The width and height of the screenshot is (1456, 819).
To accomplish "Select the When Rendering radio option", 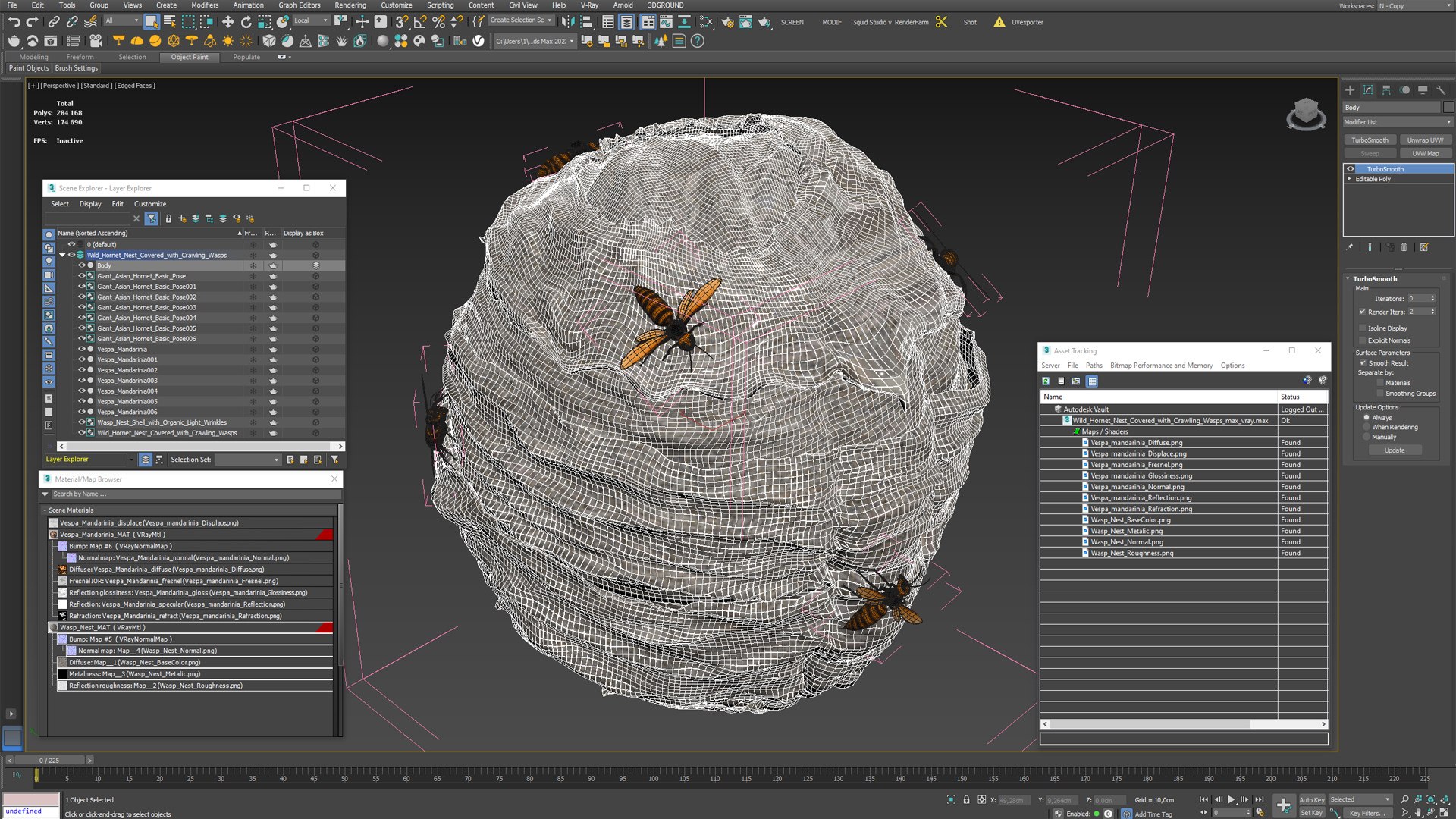I will (x=1367, y=427).
